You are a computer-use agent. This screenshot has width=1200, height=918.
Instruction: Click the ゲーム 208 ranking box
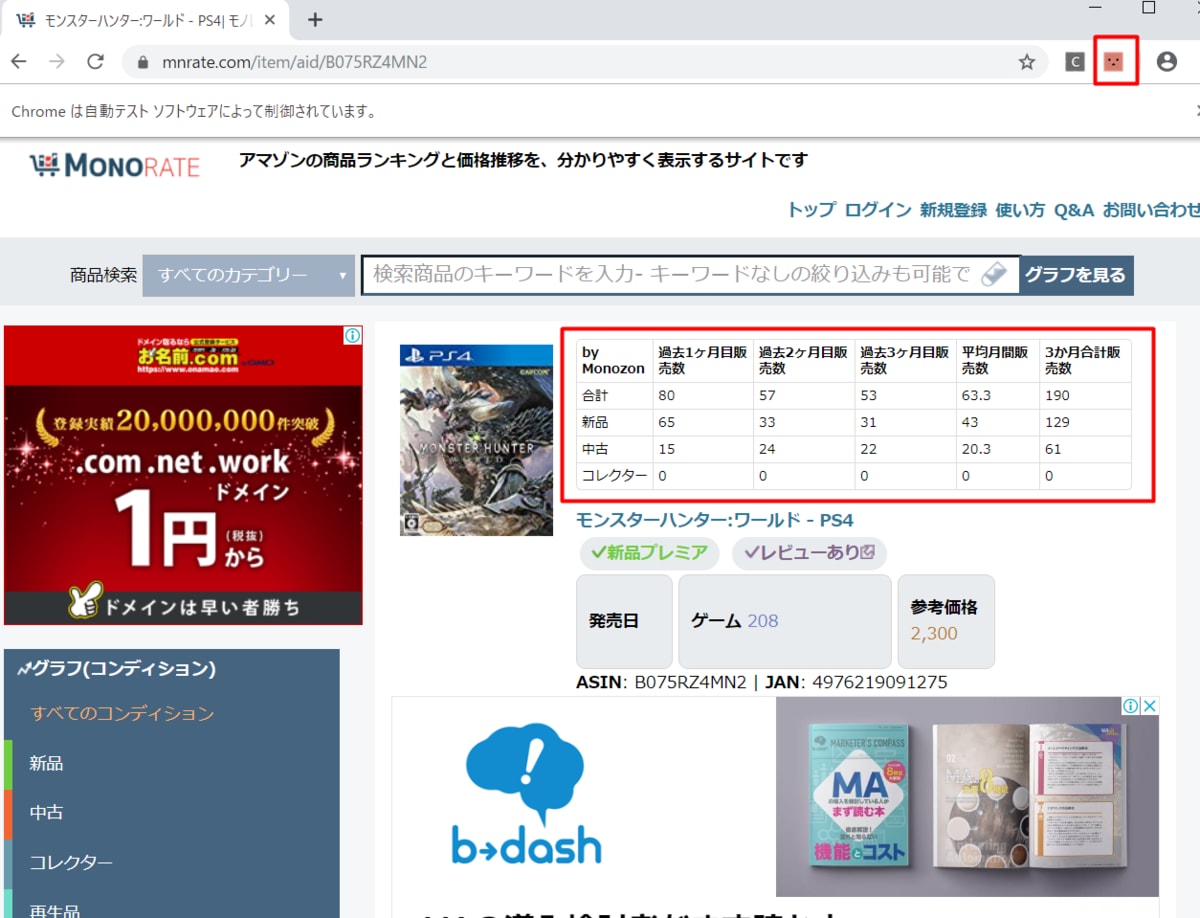[785, 621]
